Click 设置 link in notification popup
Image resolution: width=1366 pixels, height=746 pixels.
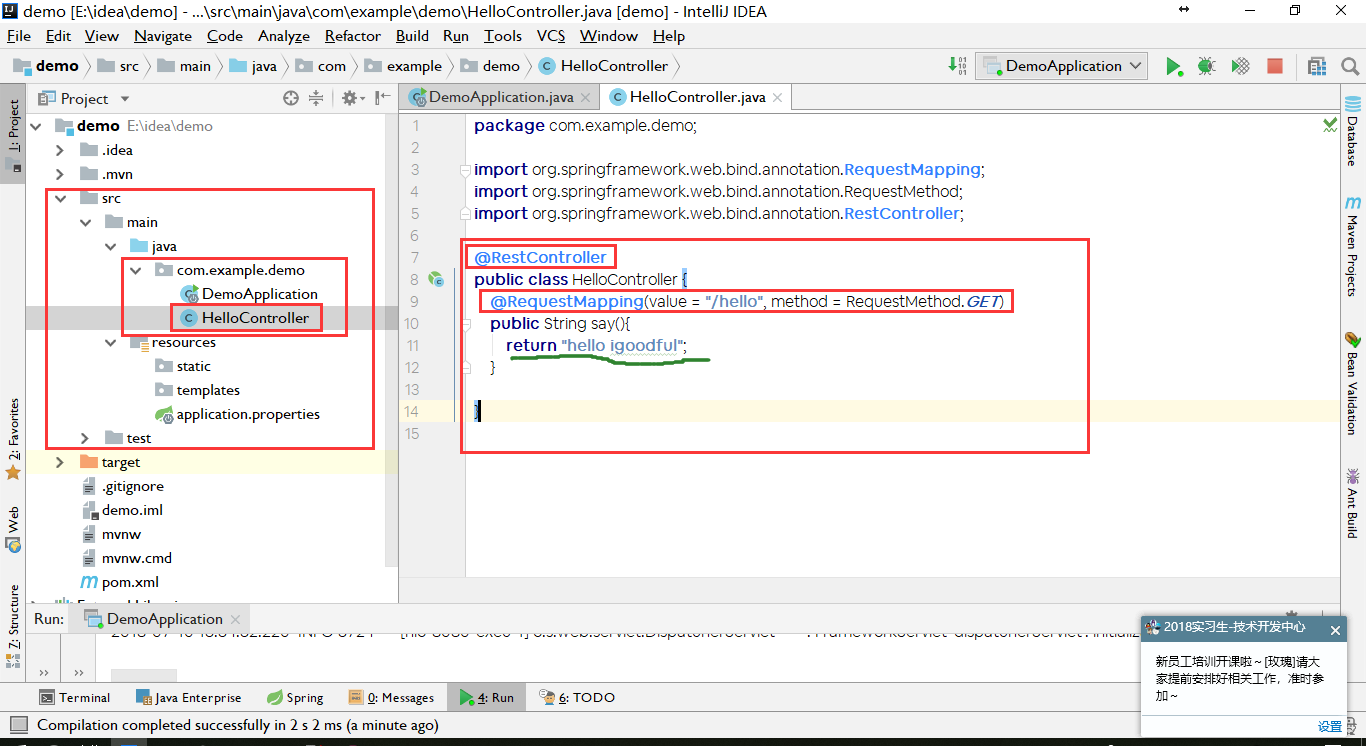tap(1330, 726)
